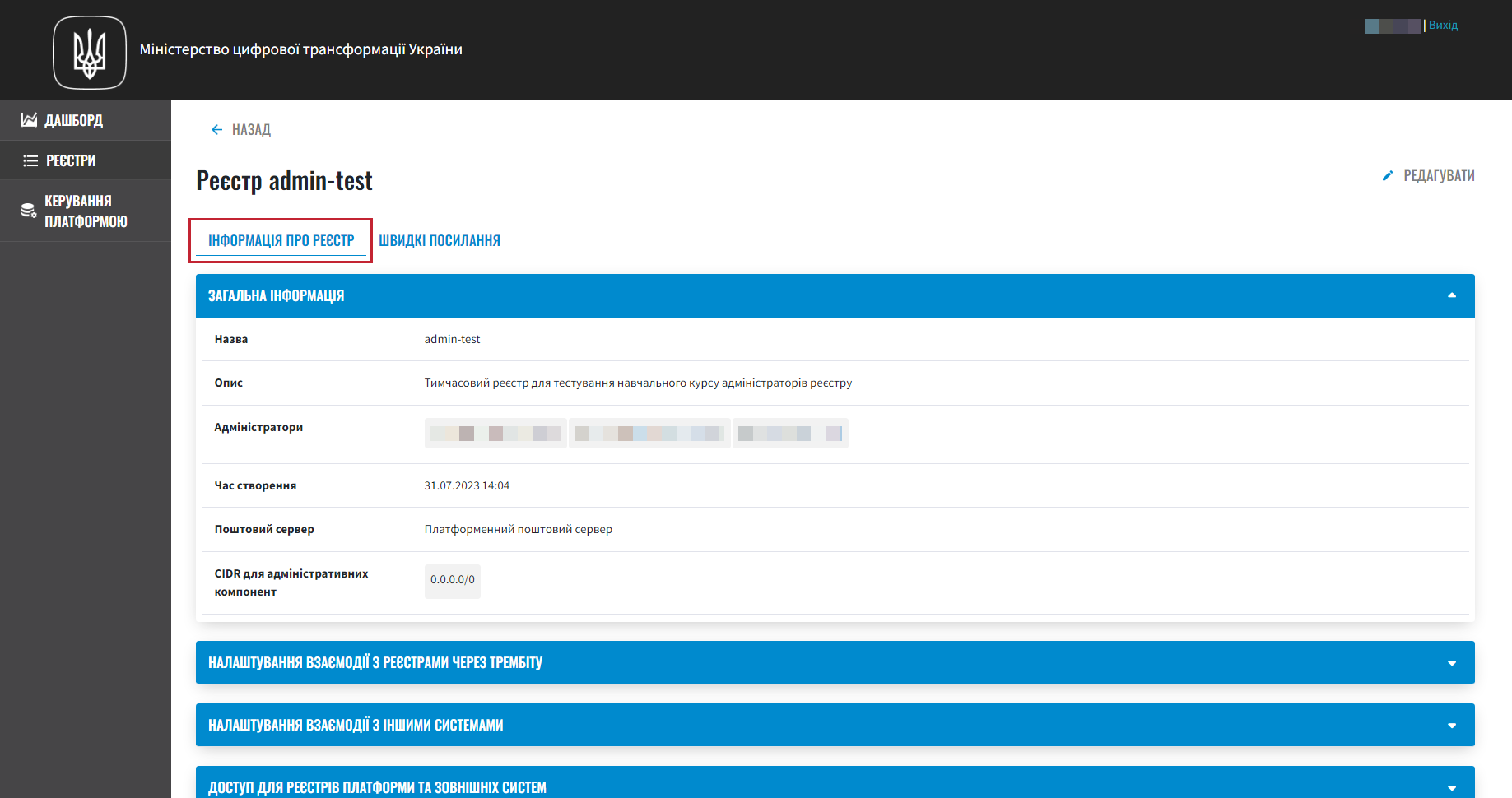Collapse the Загальна інформація section
Image resolution: width=1512 pixels, height=798 pixels.
coord(1451,295)
